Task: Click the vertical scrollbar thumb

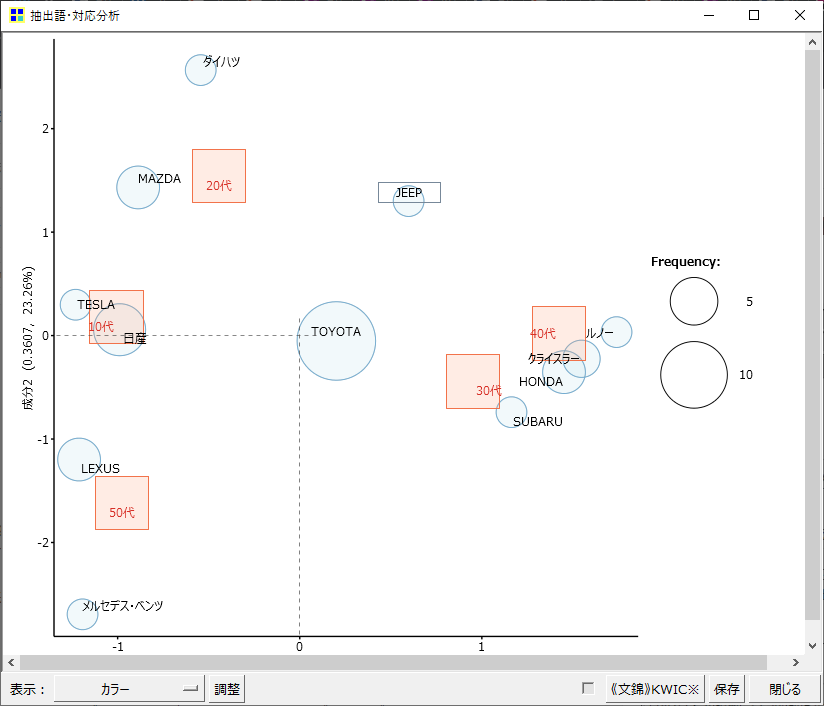Action: (x=812, y=335)
